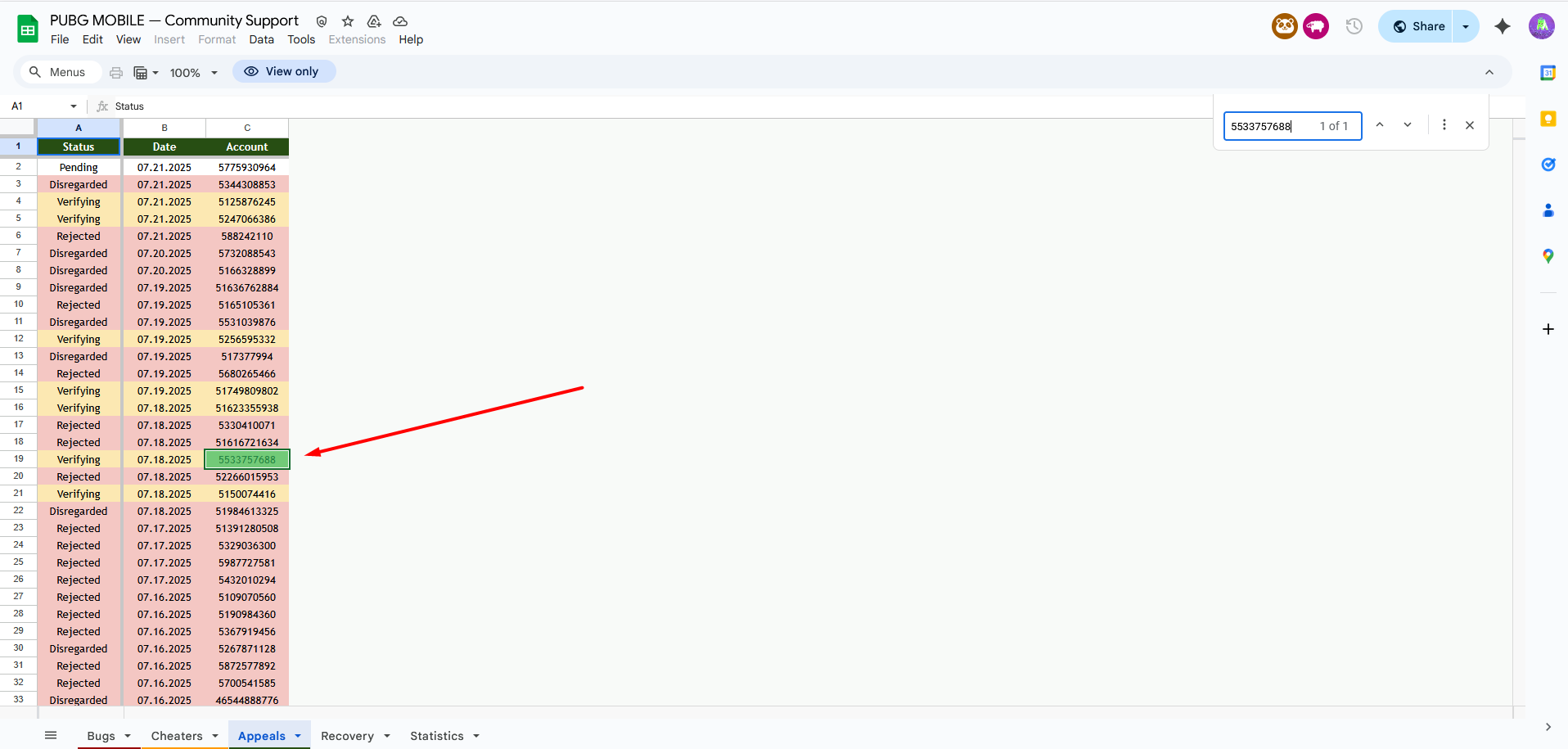This screenshot has width=1568, height=749.
Task: Get add-ons with the plus icon
Action: click(x=1548, y=329)
